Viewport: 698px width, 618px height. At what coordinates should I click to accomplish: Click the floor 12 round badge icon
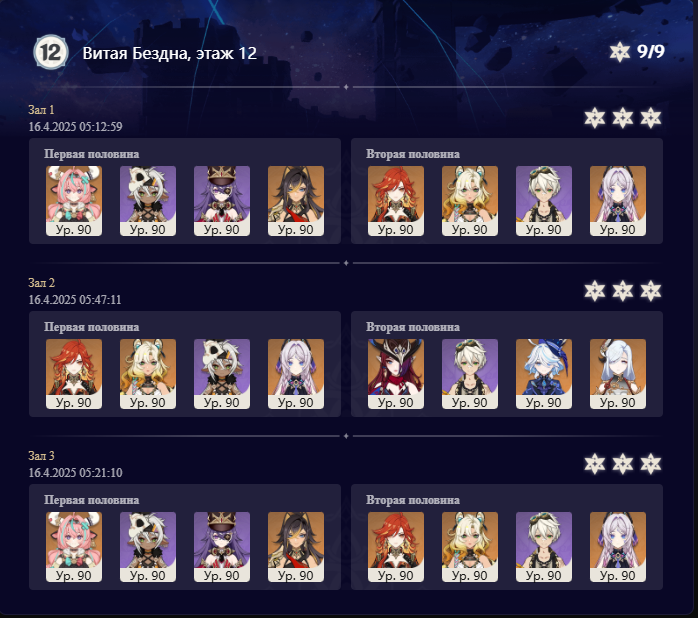pos(51,52)
